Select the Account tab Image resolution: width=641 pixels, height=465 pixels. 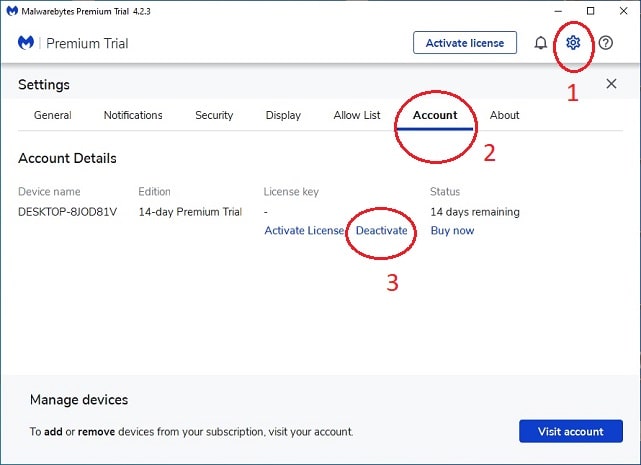(x=435, y=115)
